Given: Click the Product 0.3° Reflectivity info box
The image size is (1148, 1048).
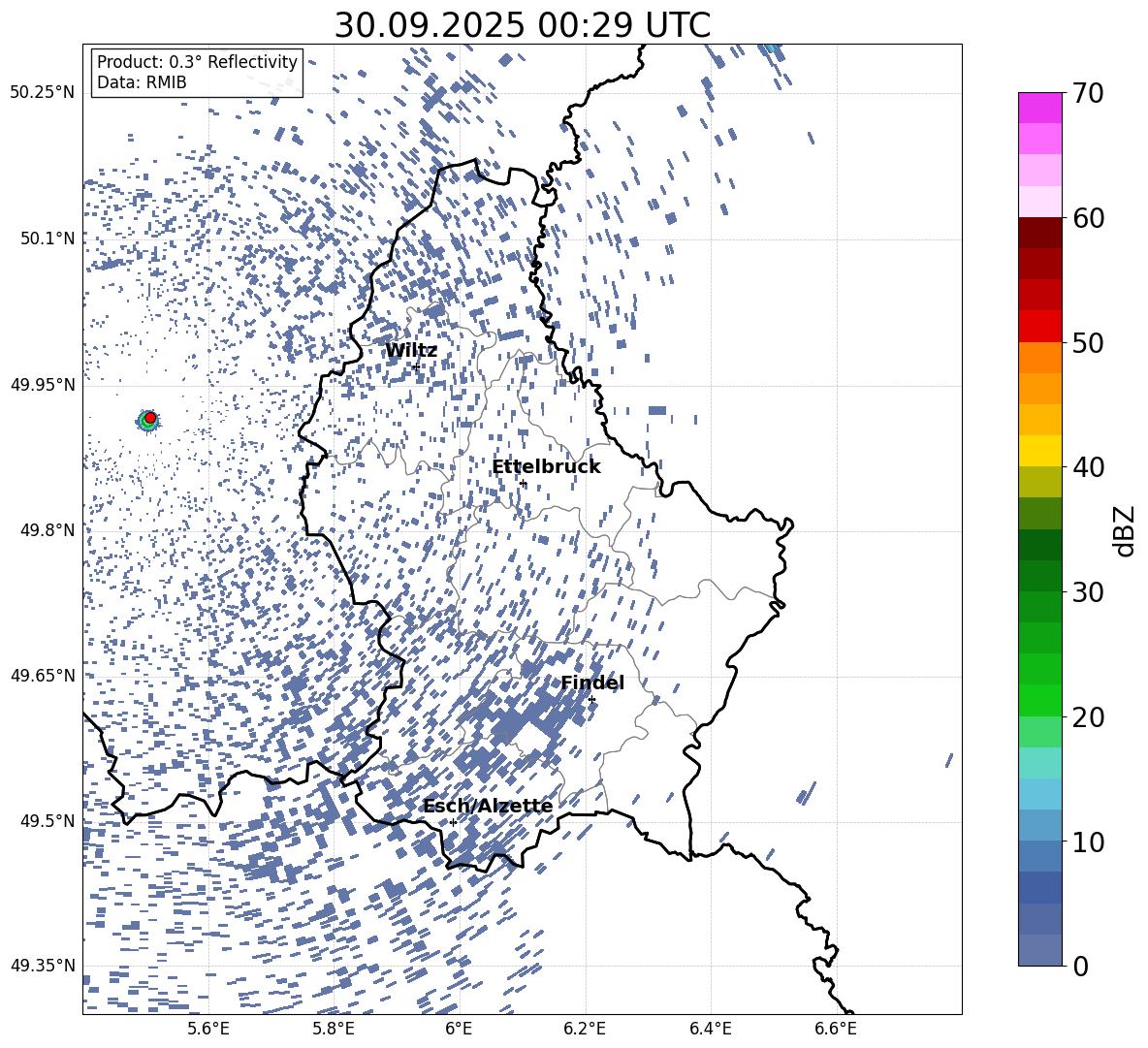Looking at the screenshot, I should pos(197,73).
